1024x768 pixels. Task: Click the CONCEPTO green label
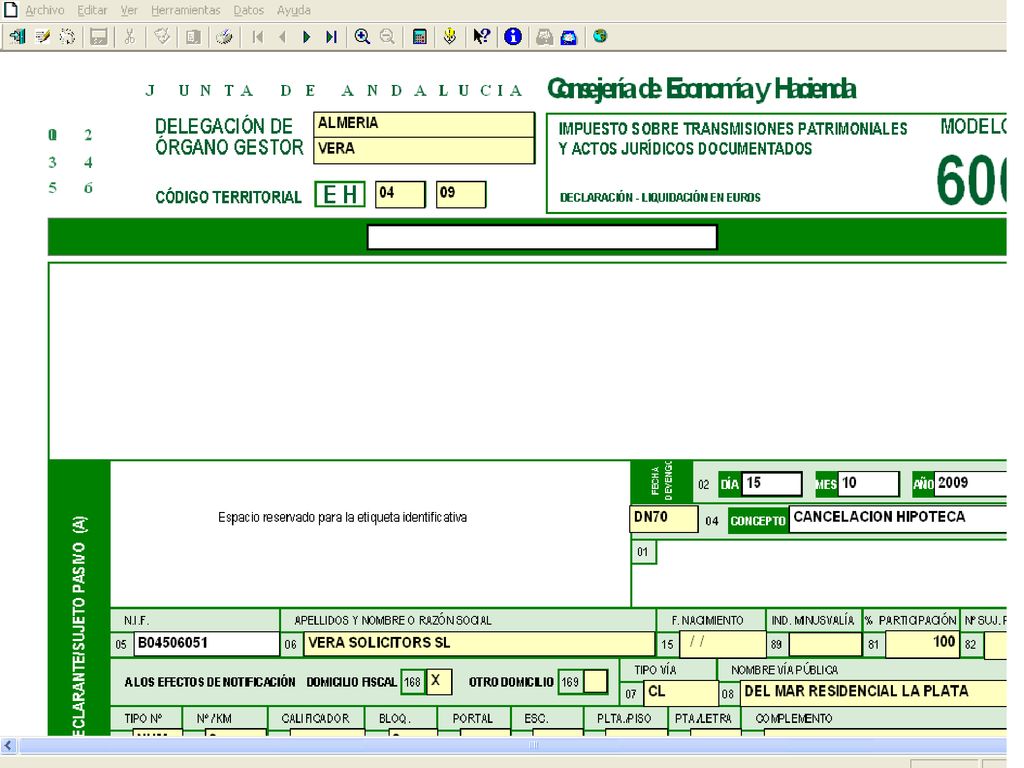coord(758,521)
